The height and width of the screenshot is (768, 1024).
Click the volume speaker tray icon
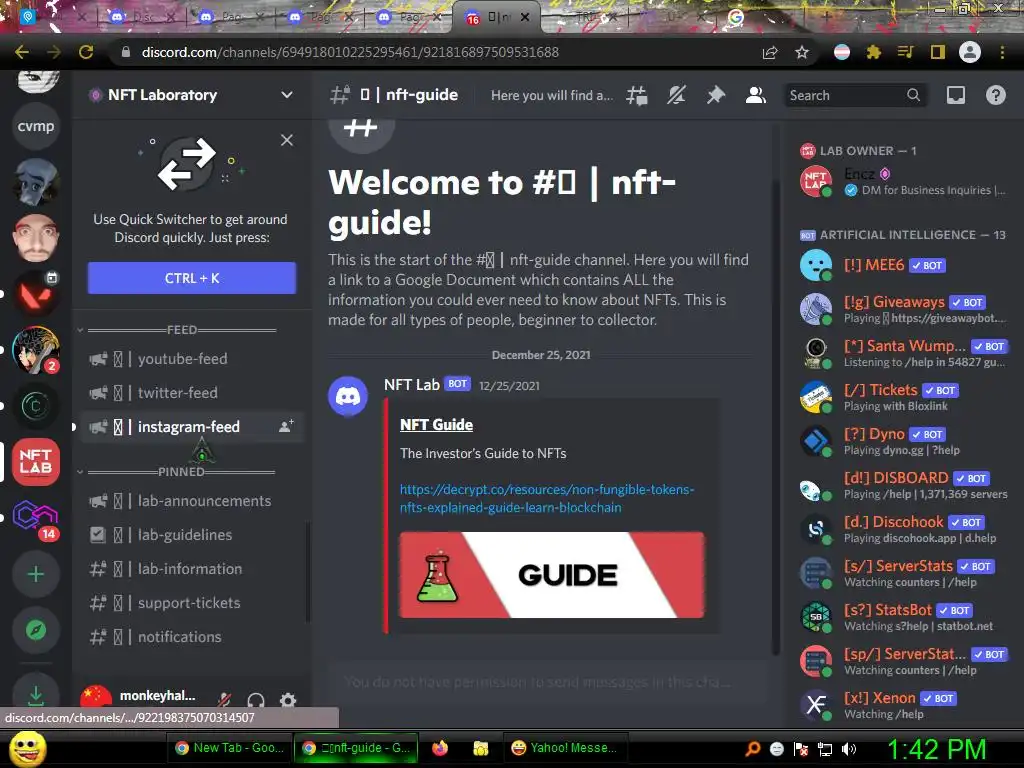coord(849,749)
